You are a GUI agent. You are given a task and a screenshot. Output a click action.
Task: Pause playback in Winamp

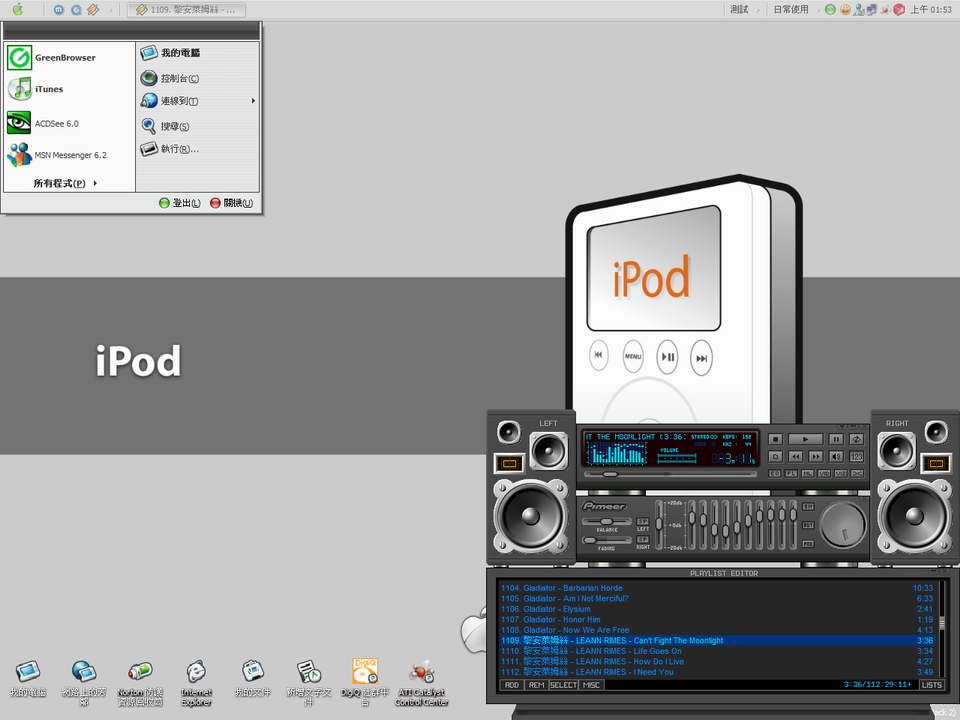pyautogui.click(x=836, y=439)
